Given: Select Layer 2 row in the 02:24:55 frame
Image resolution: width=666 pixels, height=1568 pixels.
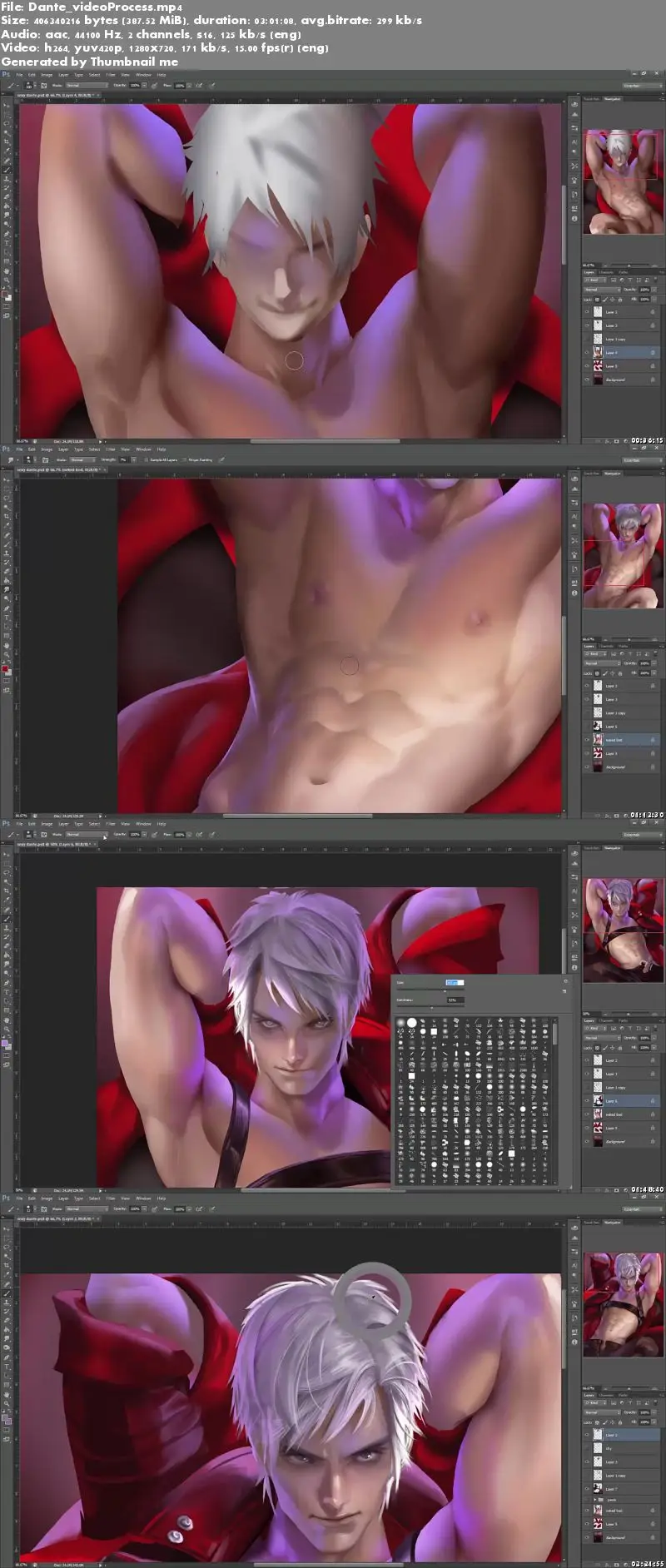Looking at the screenshot, I should 621,1435.
